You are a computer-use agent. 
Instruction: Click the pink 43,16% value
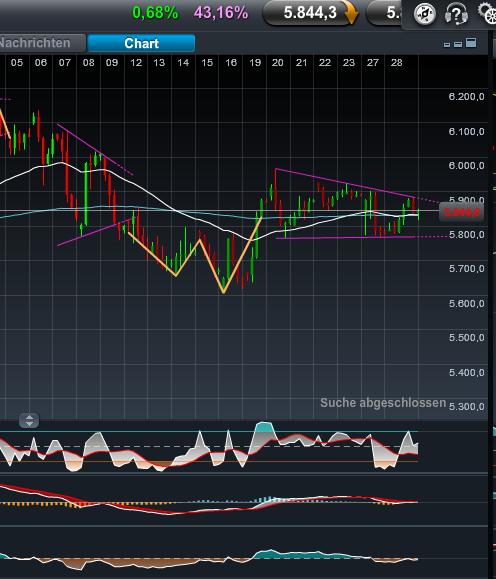click(x=221, y=13)
